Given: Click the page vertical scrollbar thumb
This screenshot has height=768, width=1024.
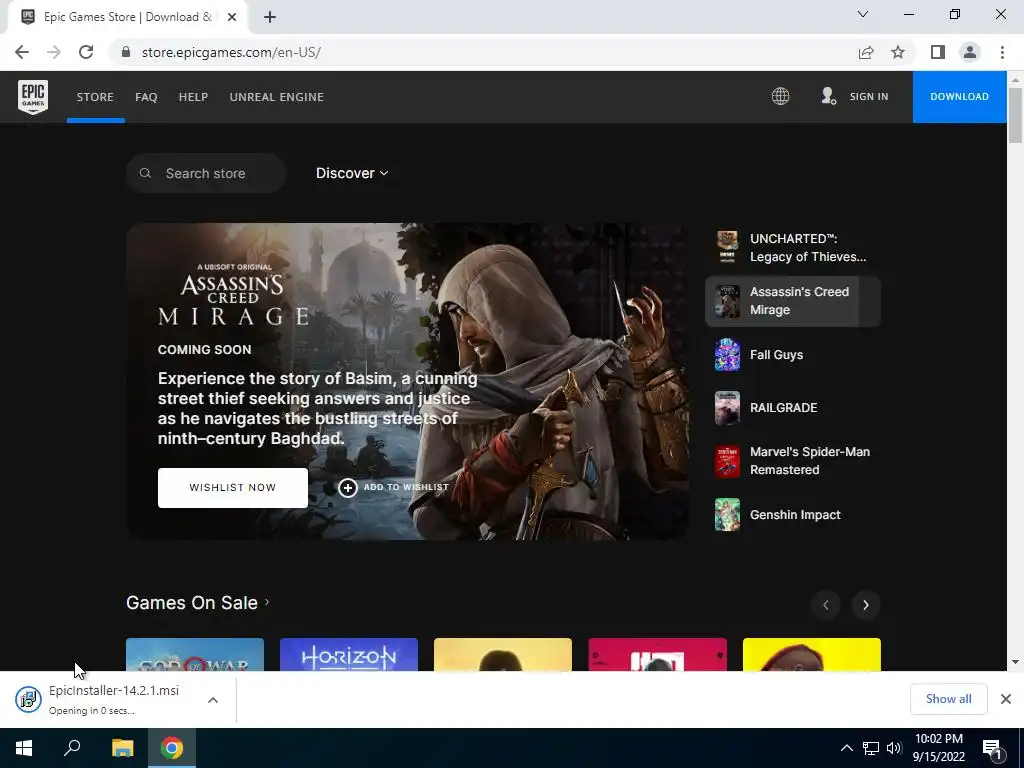Looking at the screenshot, I should point(1015,115).
